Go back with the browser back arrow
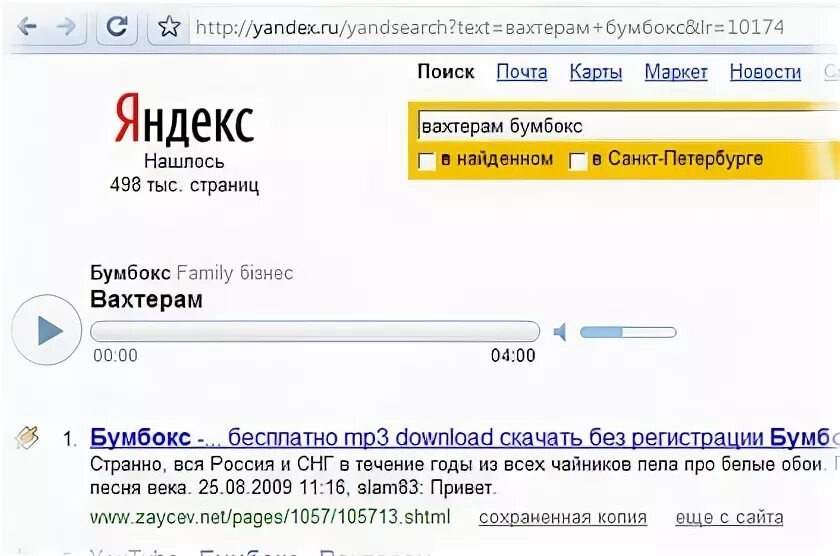 click(27, 26)
